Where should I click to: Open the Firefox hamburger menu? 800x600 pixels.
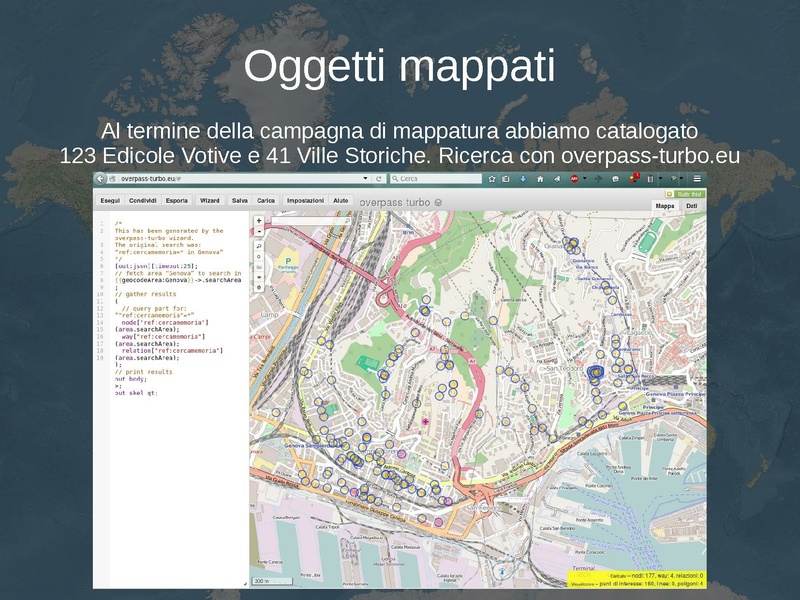(696, 180)
